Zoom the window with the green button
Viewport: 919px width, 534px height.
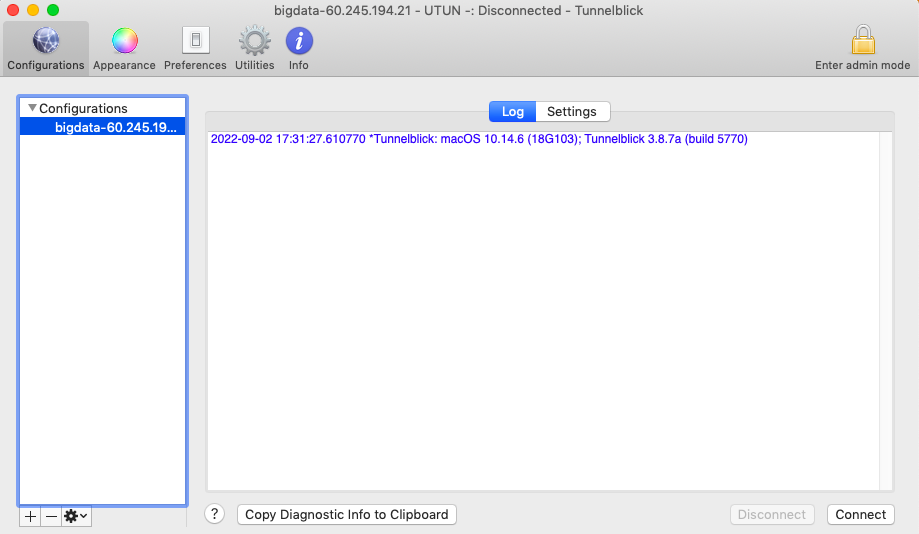click(x=53, y=10)
